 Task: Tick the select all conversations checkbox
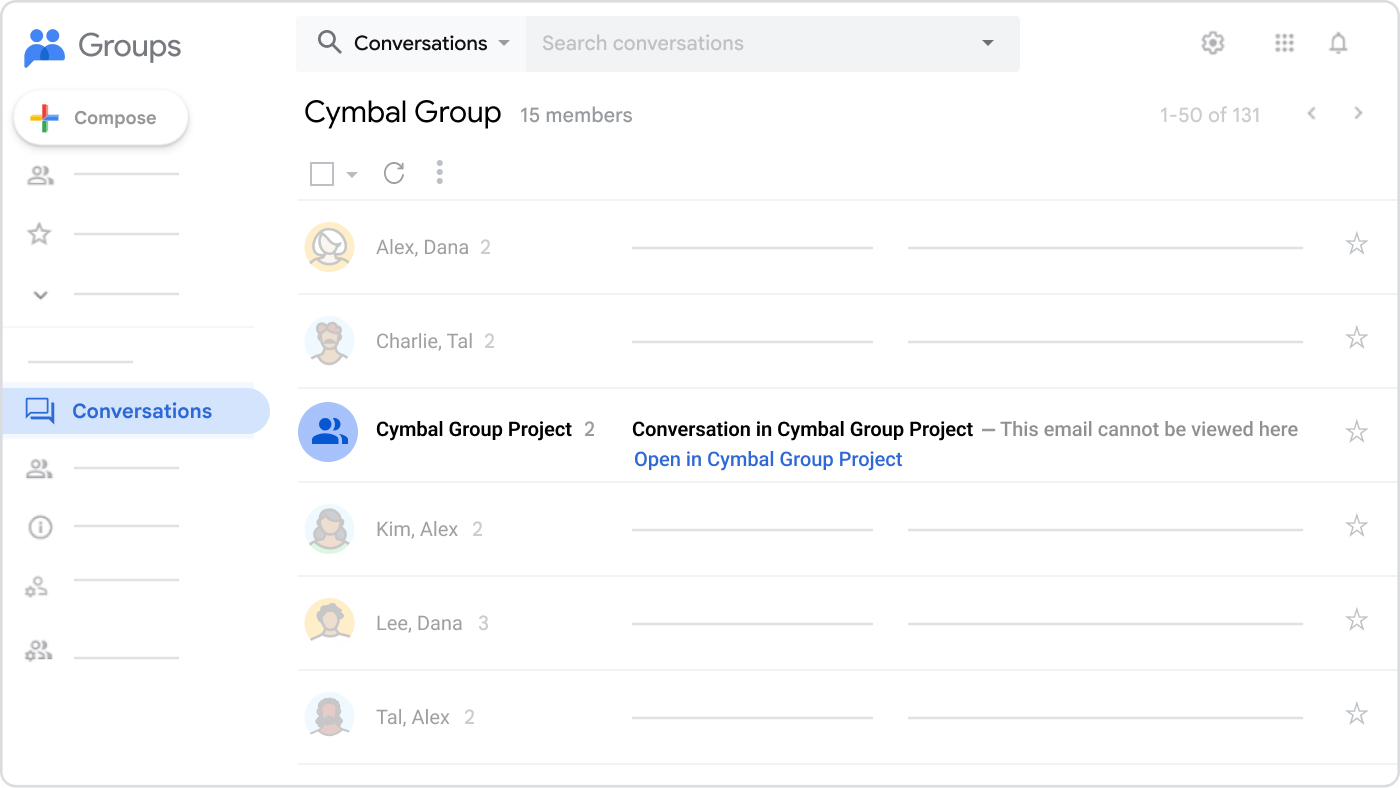click(322, 174)
